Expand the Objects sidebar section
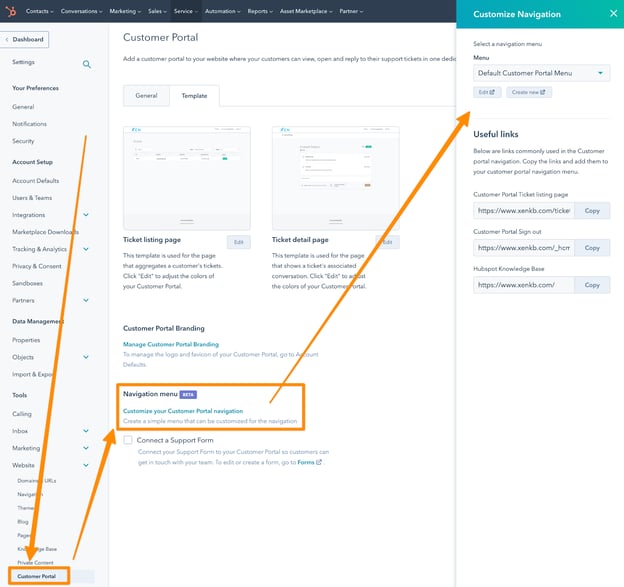The image size is (624, 587). [x=86, y=357]
